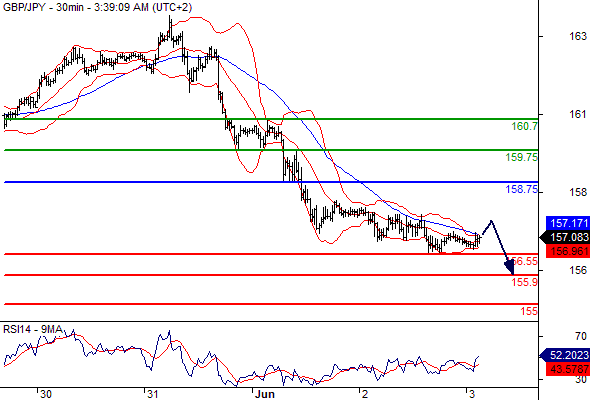Click the green 160.7 resistance line label
This screenshot has width=590, height=400.
(525, 126)
